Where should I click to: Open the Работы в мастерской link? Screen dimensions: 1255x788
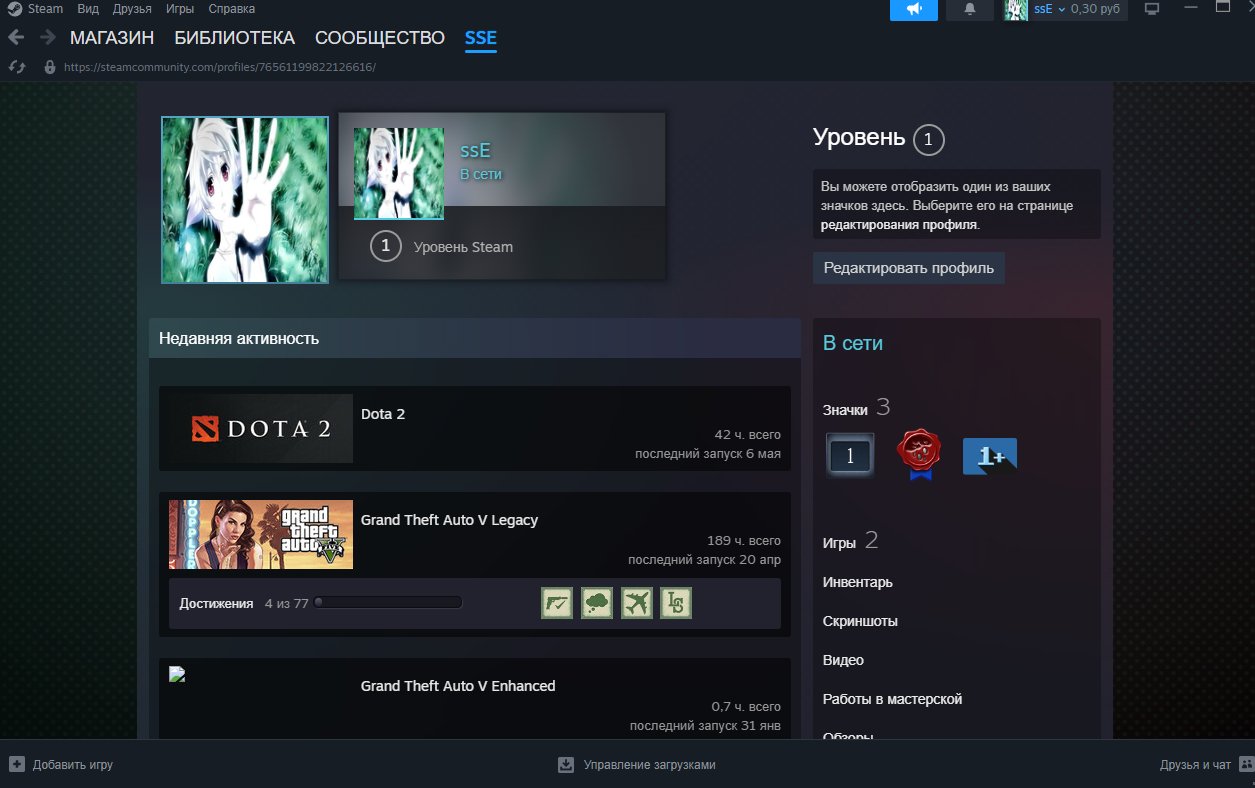click(892, 699)
